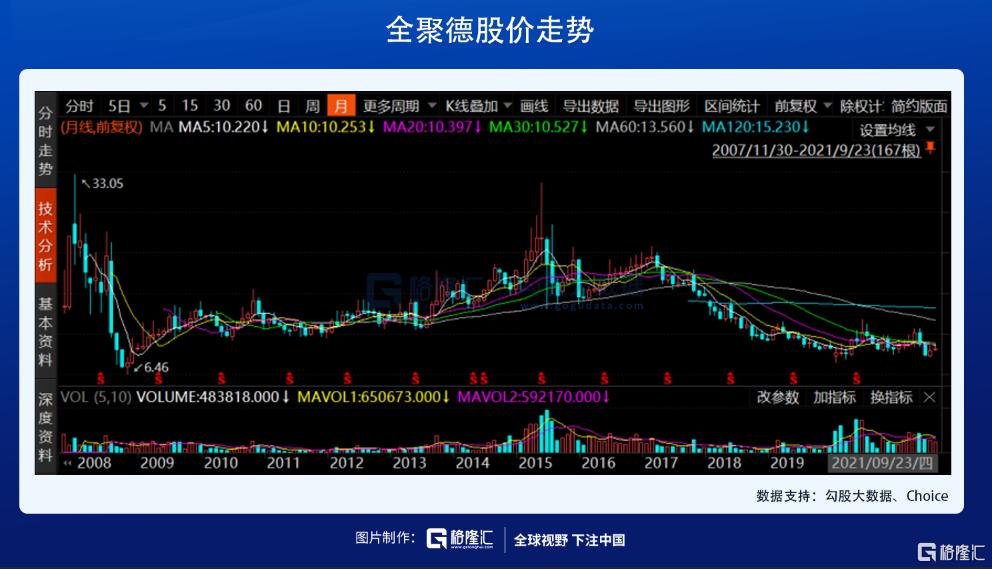This screenshot has height=569, width=992.
Task: Click the orange pin icon beside date range
Action: pos(930,148)
